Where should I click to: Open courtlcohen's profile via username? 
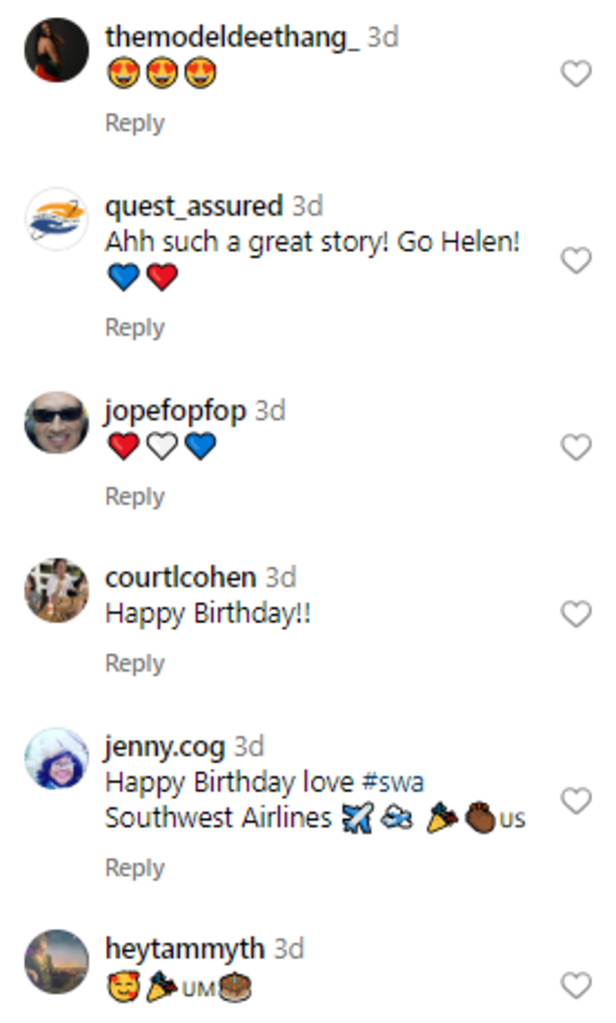pos(180,577)
